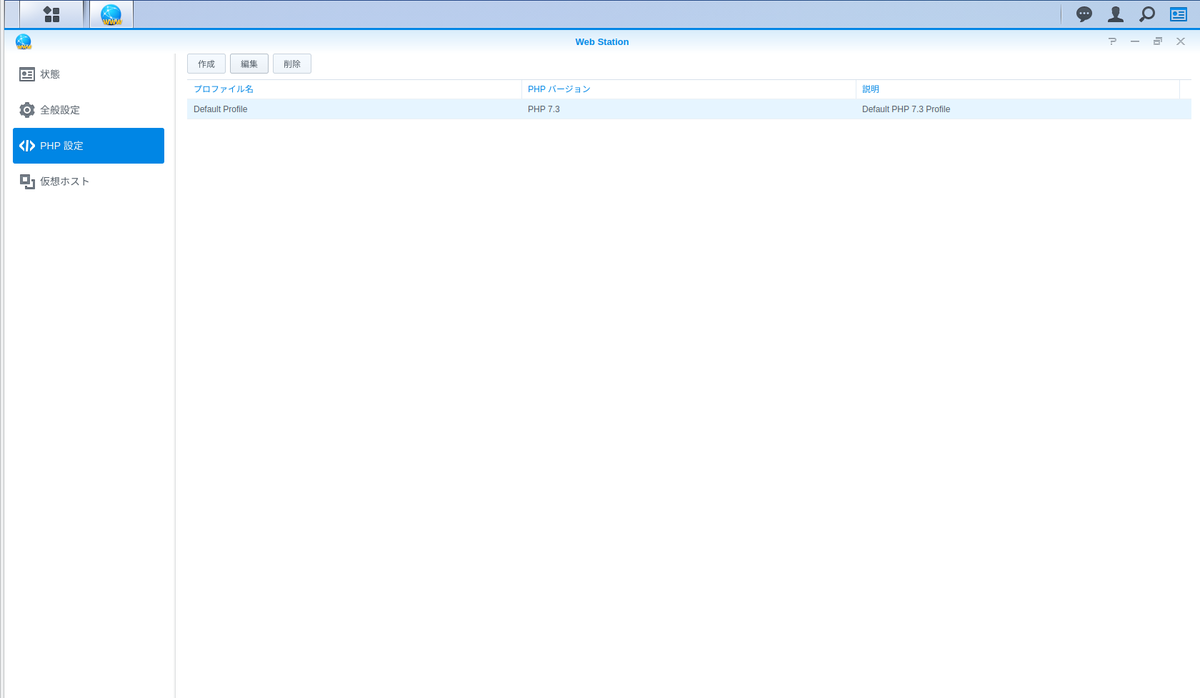This screenshot has height=698, width=1200.
Task: Maximize the Web Station window
Action: [x=1158, y=42]
